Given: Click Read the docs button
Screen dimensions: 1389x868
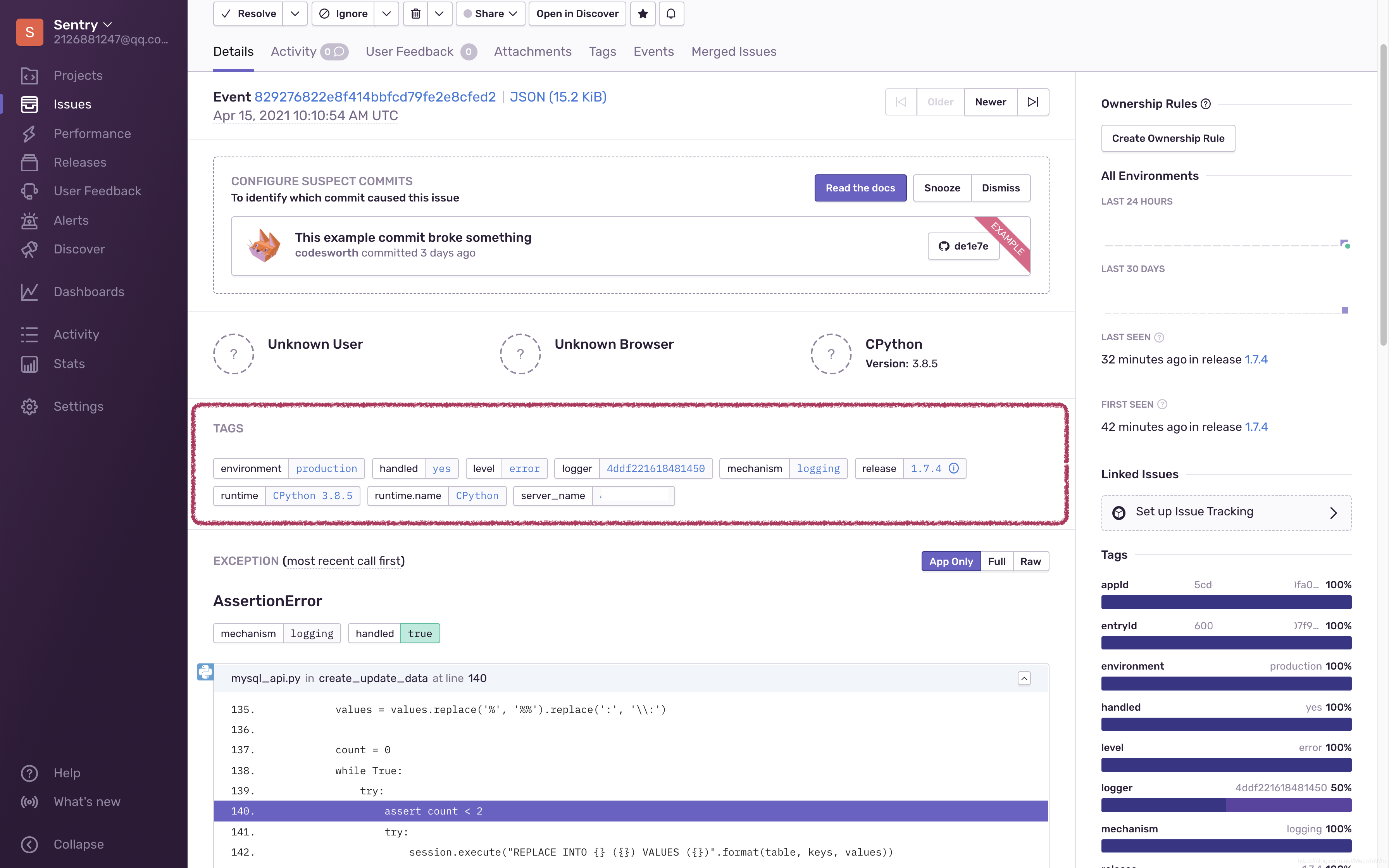Looking at the screenshot, I should (x=860, y=188).
